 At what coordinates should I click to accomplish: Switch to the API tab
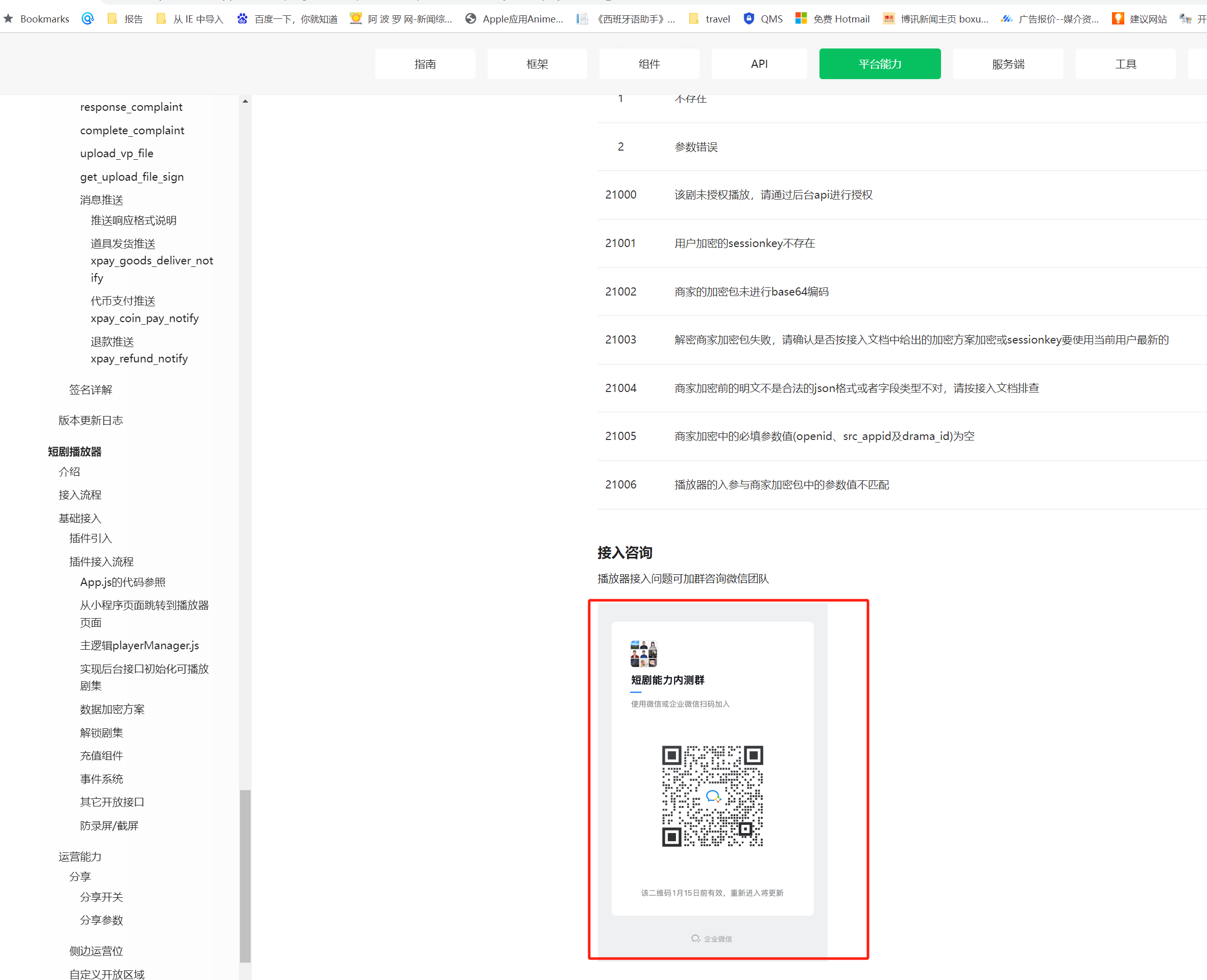(759, 64)
